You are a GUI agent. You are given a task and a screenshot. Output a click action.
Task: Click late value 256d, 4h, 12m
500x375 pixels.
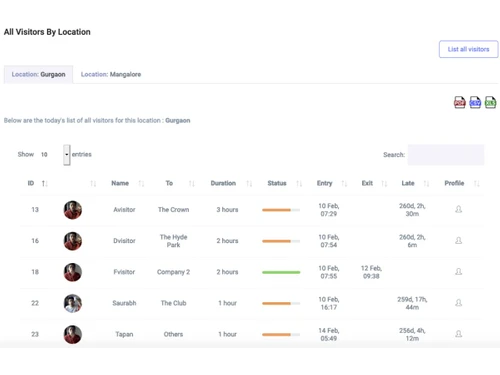coord(412,334)
